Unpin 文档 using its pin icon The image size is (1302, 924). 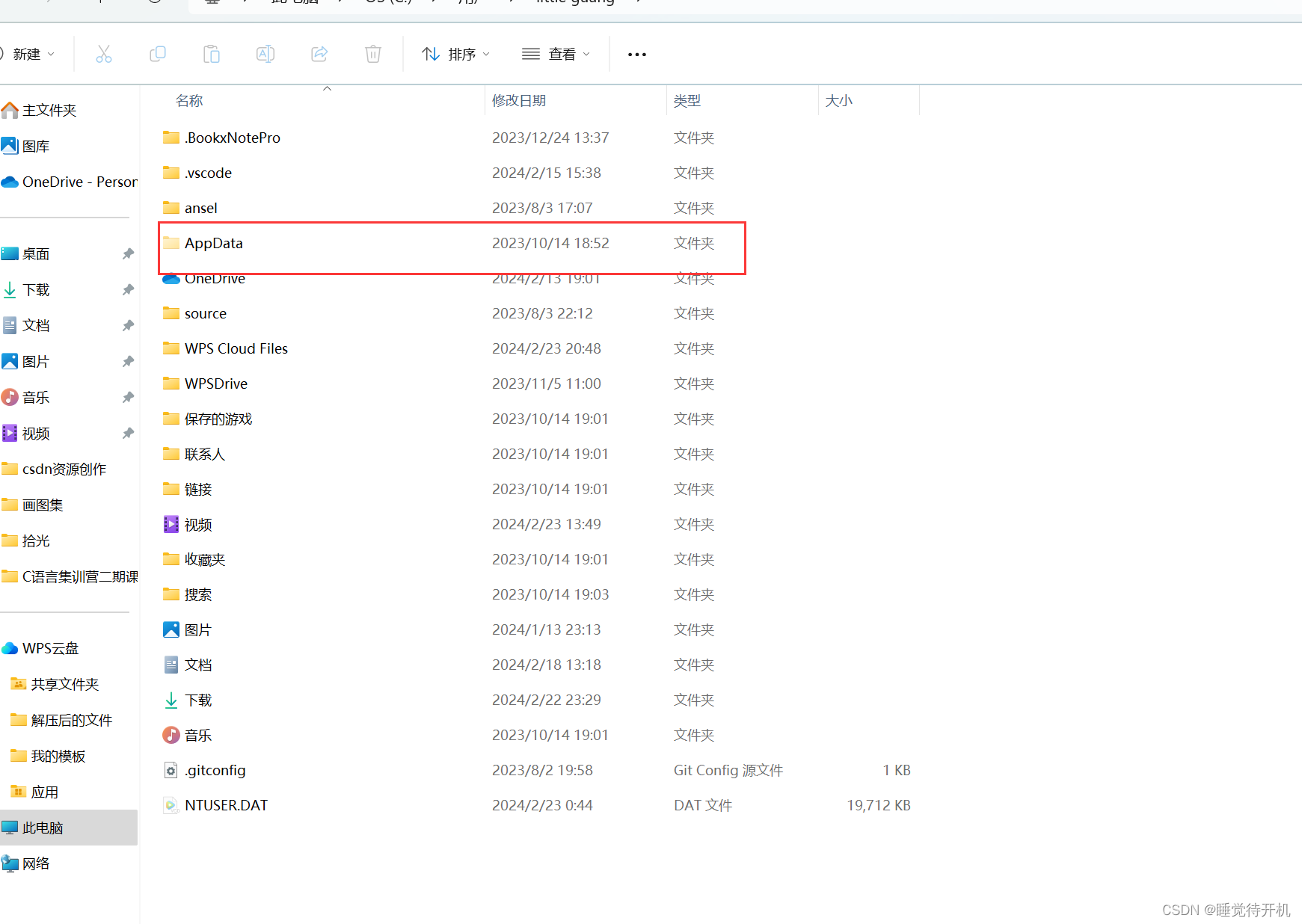point(128,325)
